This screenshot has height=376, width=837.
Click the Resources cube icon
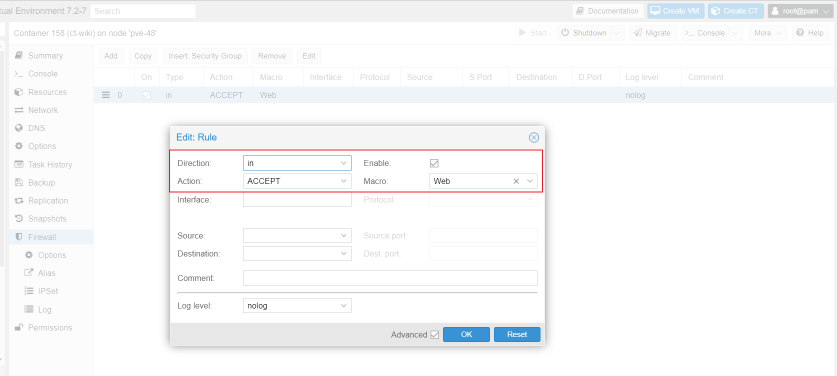coord(19,92)
